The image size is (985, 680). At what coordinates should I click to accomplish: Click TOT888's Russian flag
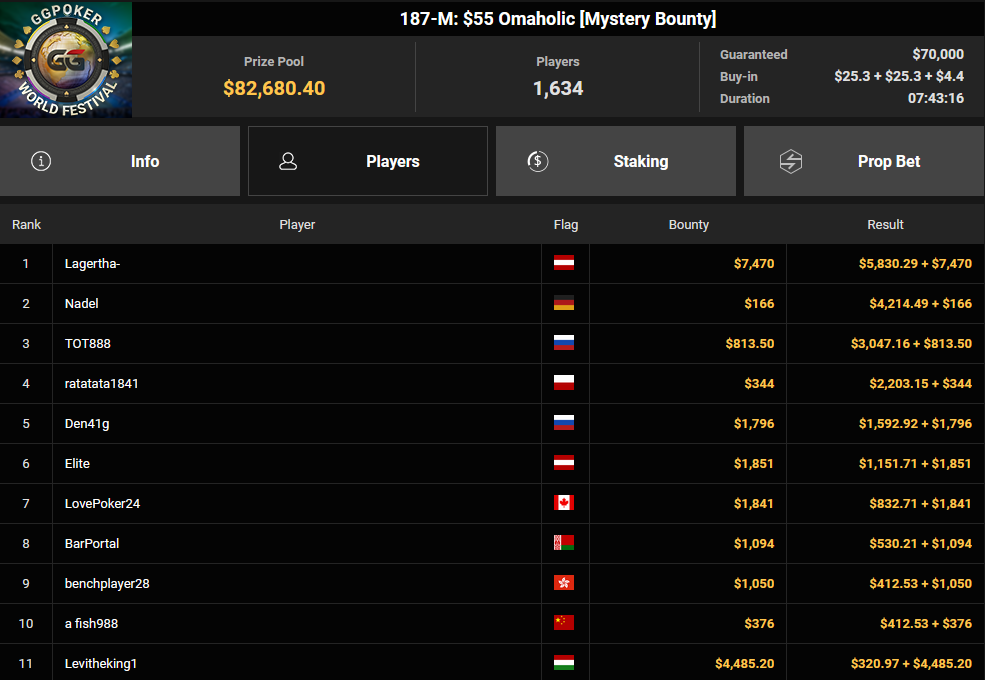tap(563, 343)
